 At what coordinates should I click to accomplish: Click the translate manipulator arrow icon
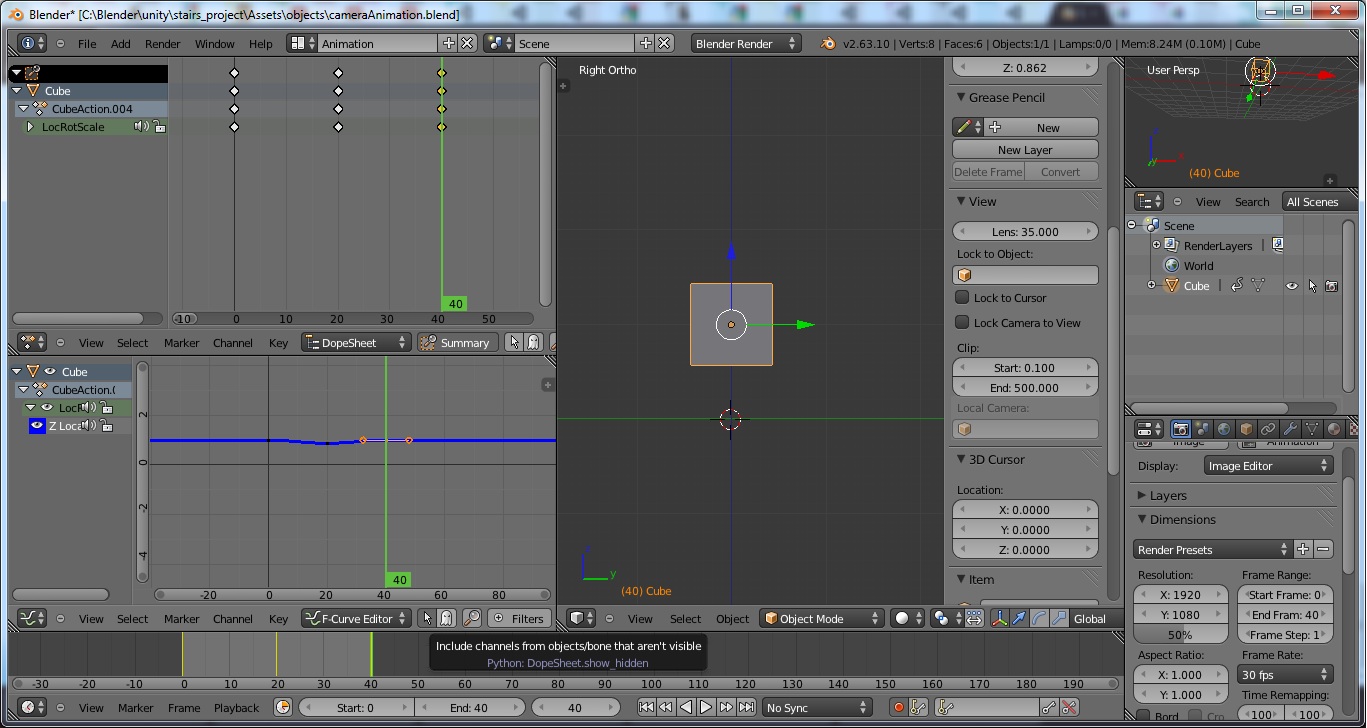pyautogui.click(x=1018, y=618)
